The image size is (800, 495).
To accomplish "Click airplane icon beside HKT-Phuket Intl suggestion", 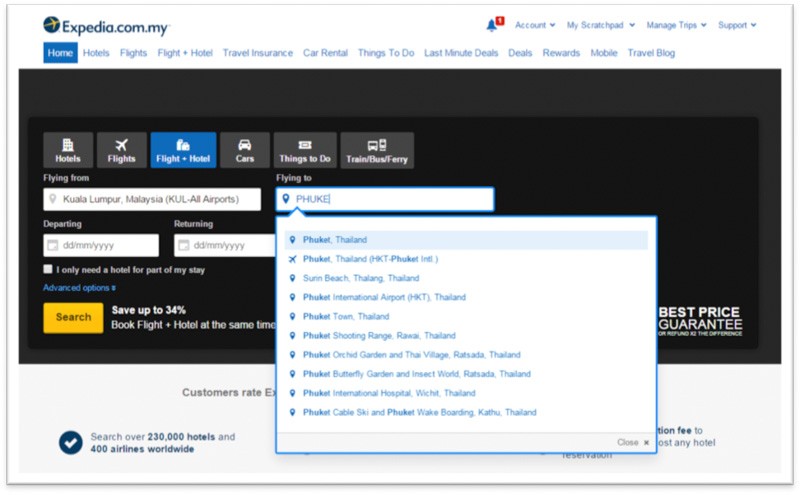I will (292, 259).
